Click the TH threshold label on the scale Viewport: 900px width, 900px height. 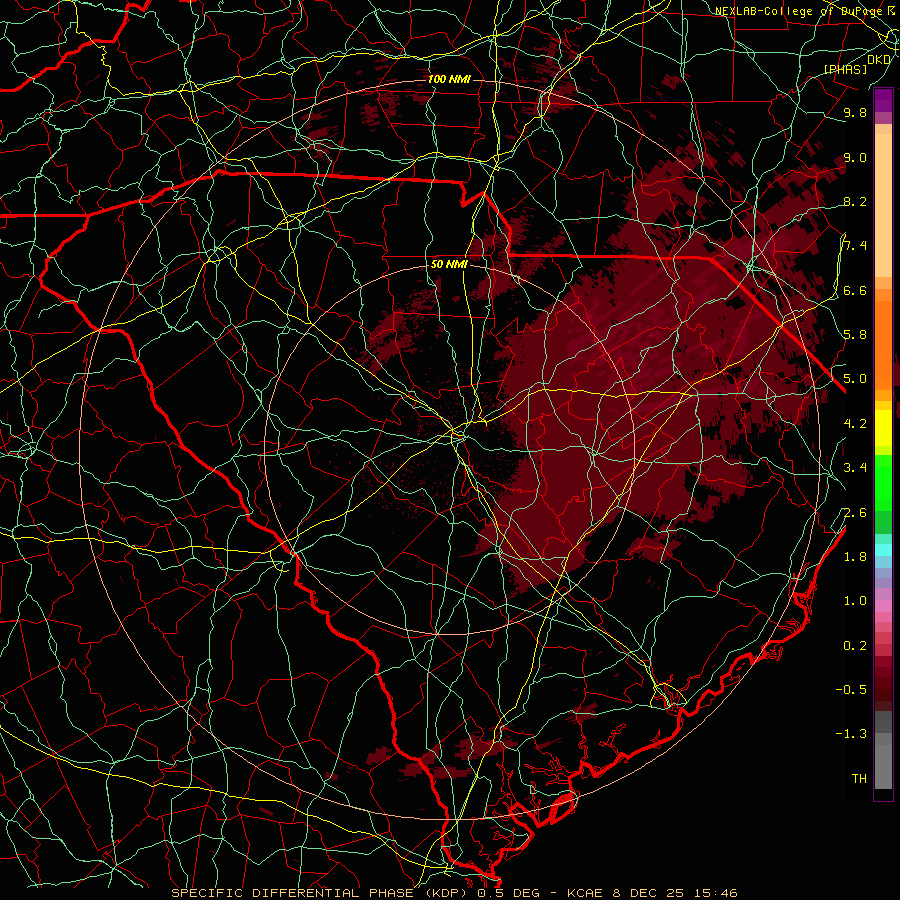click(x=859, y=778)
